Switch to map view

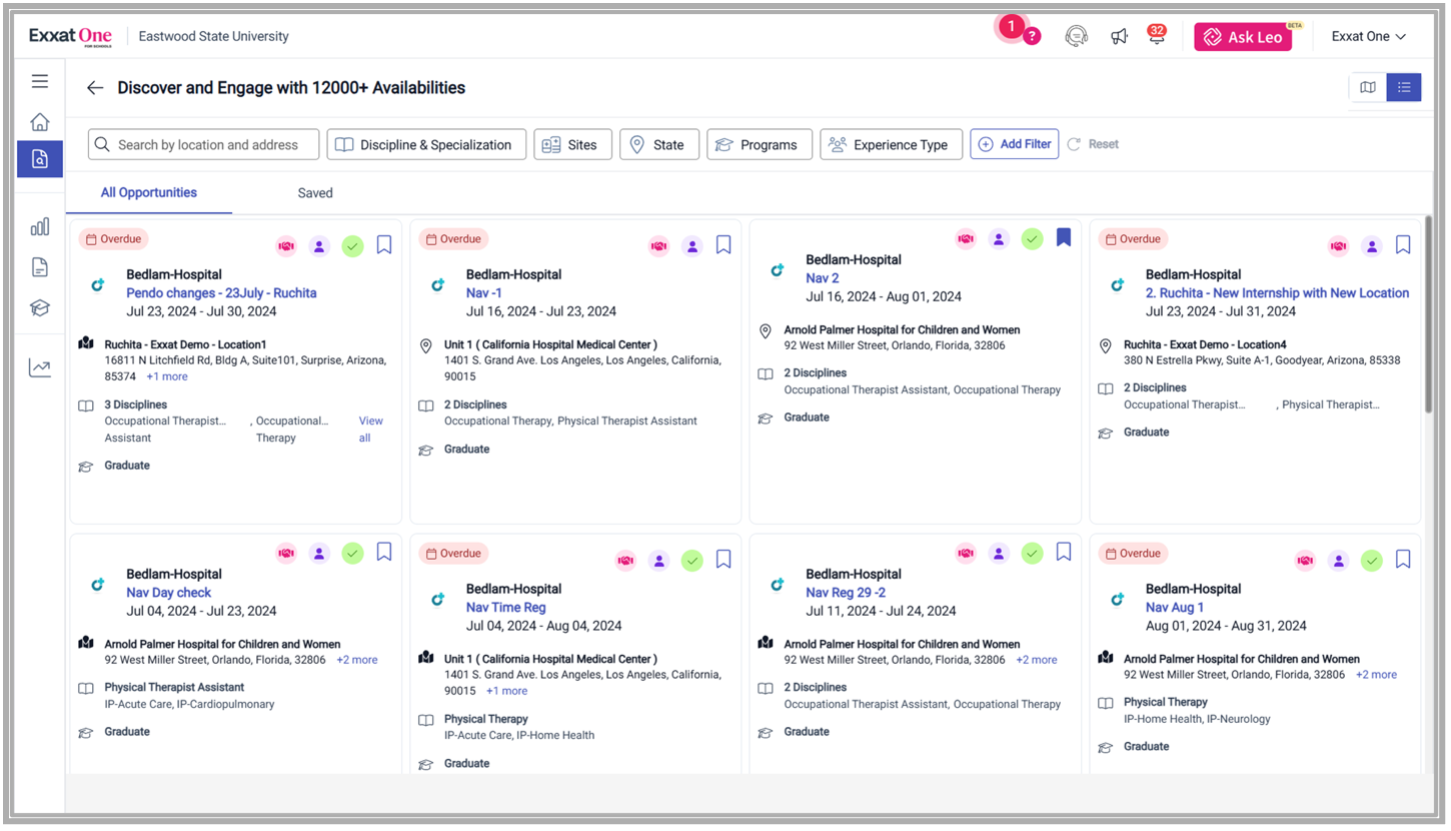coord(1367,87)
